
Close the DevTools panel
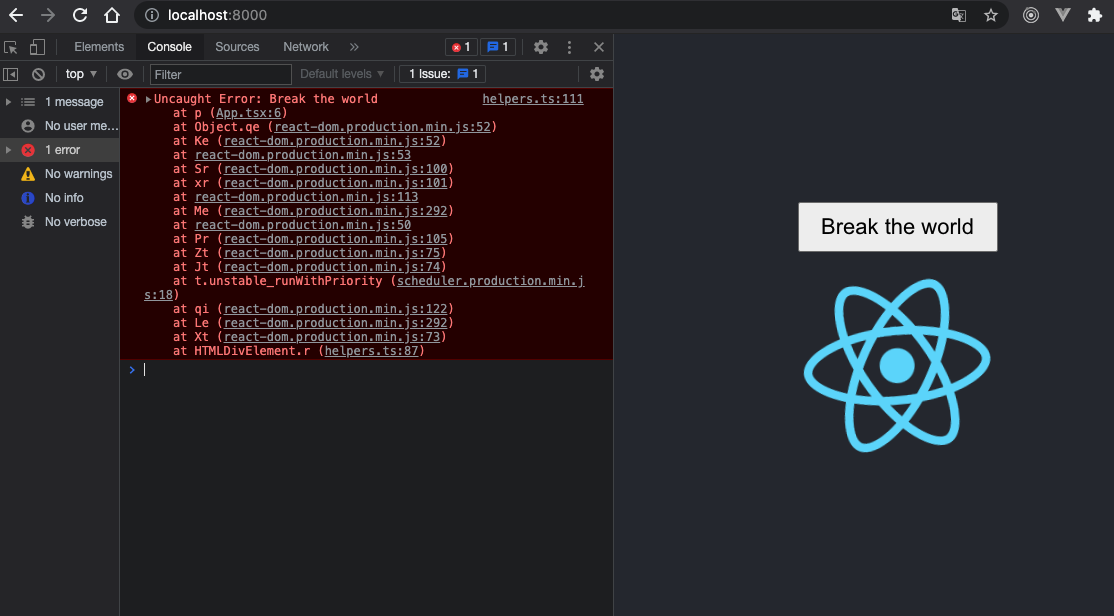(x=599, y=47)
